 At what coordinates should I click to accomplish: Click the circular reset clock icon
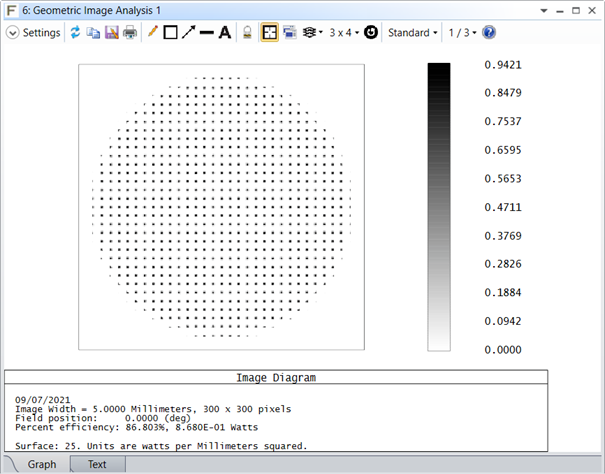point(371,32)
